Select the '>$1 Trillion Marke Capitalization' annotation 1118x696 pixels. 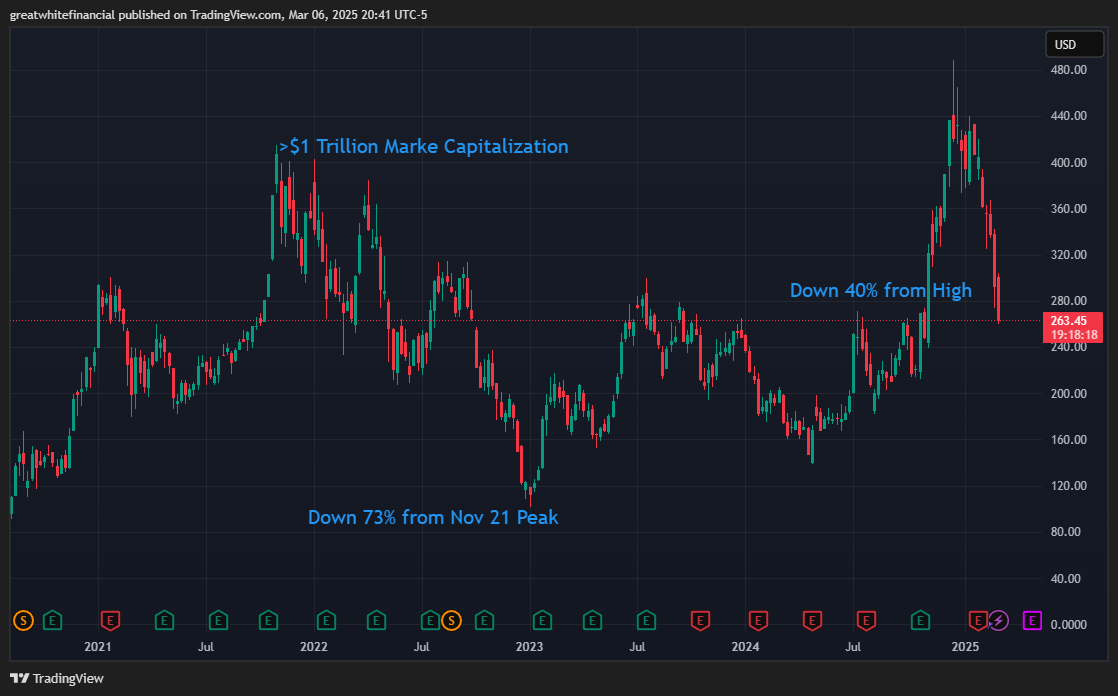pos(424,147)
